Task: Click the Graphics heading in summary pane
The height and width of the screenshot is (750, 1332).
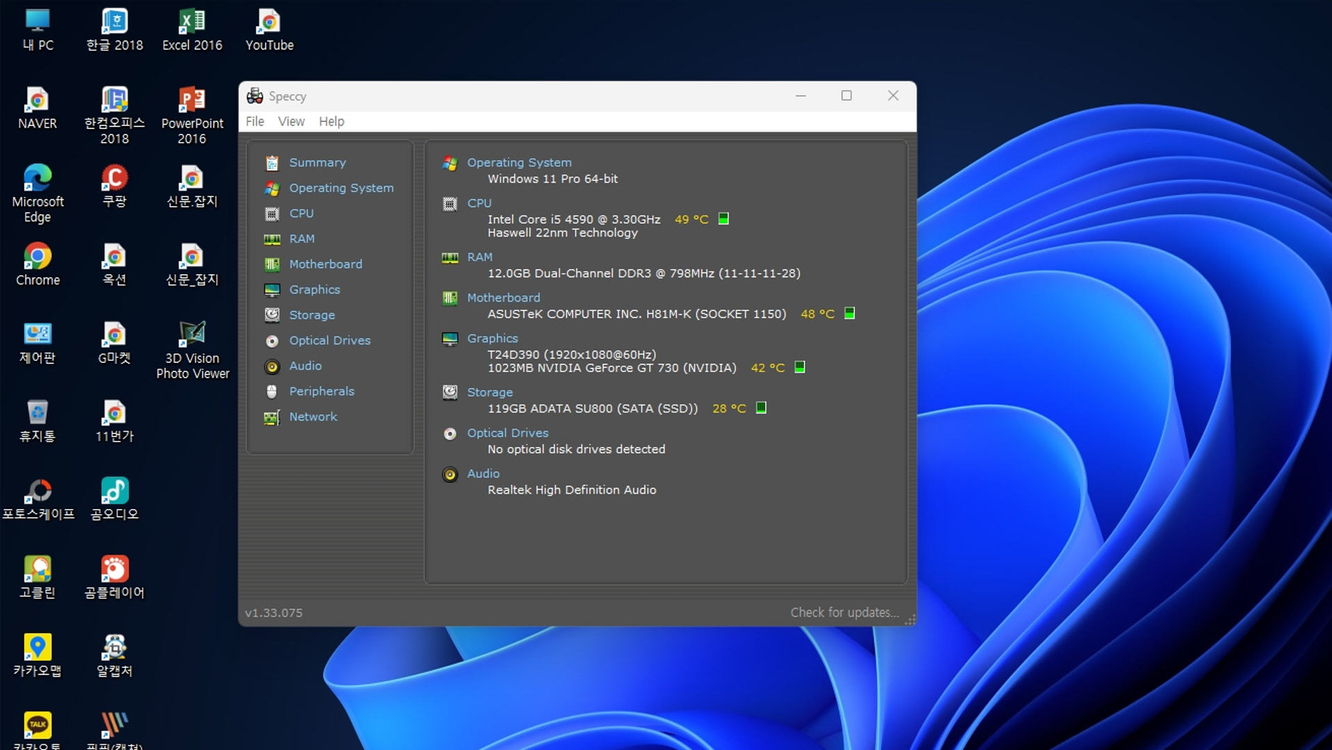Action: coord(492,338)
